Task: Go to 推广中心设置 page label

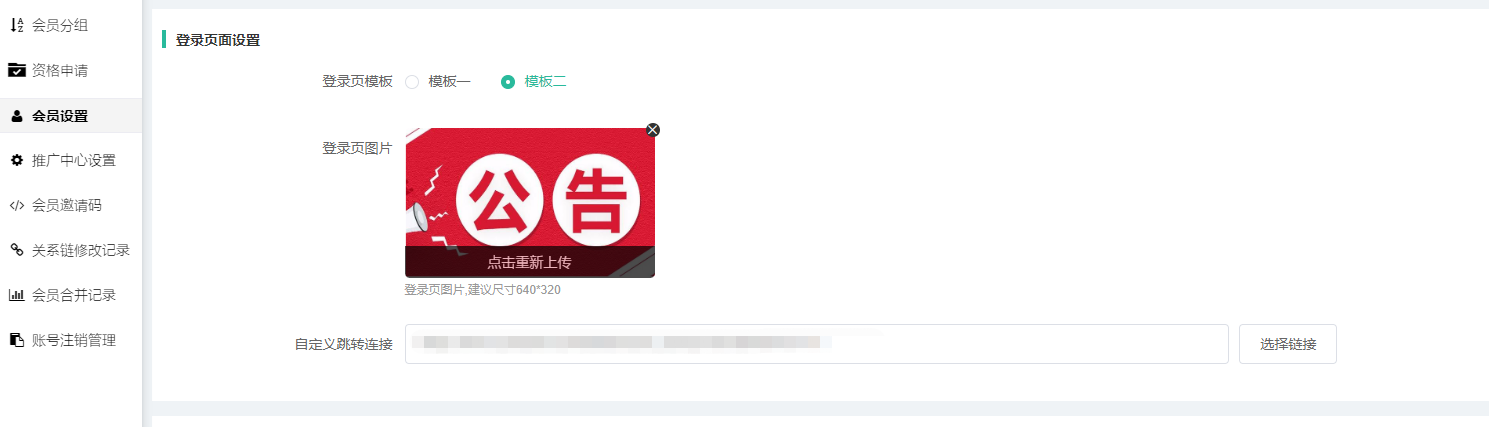Action: 74,160
